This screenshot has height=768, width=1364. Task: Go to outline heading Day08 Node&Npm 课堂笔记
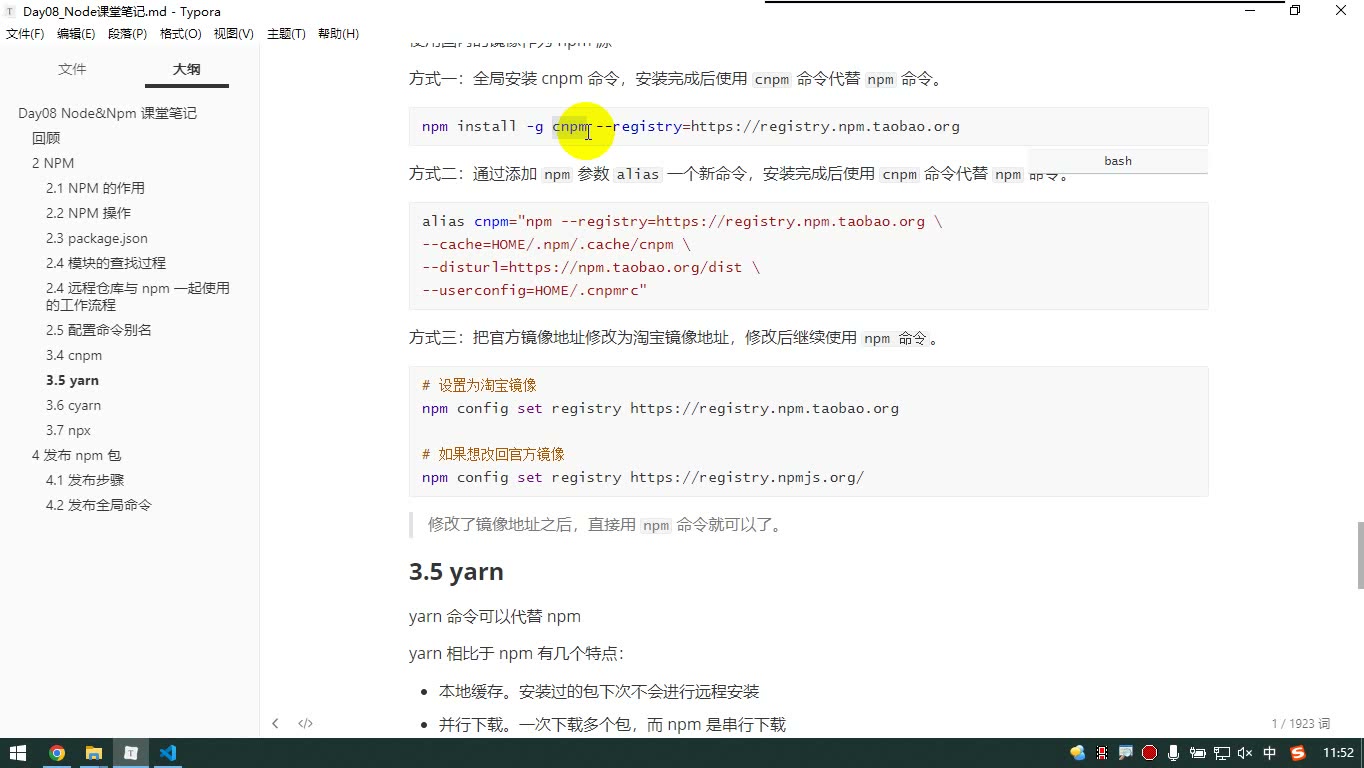click(107, 113)
